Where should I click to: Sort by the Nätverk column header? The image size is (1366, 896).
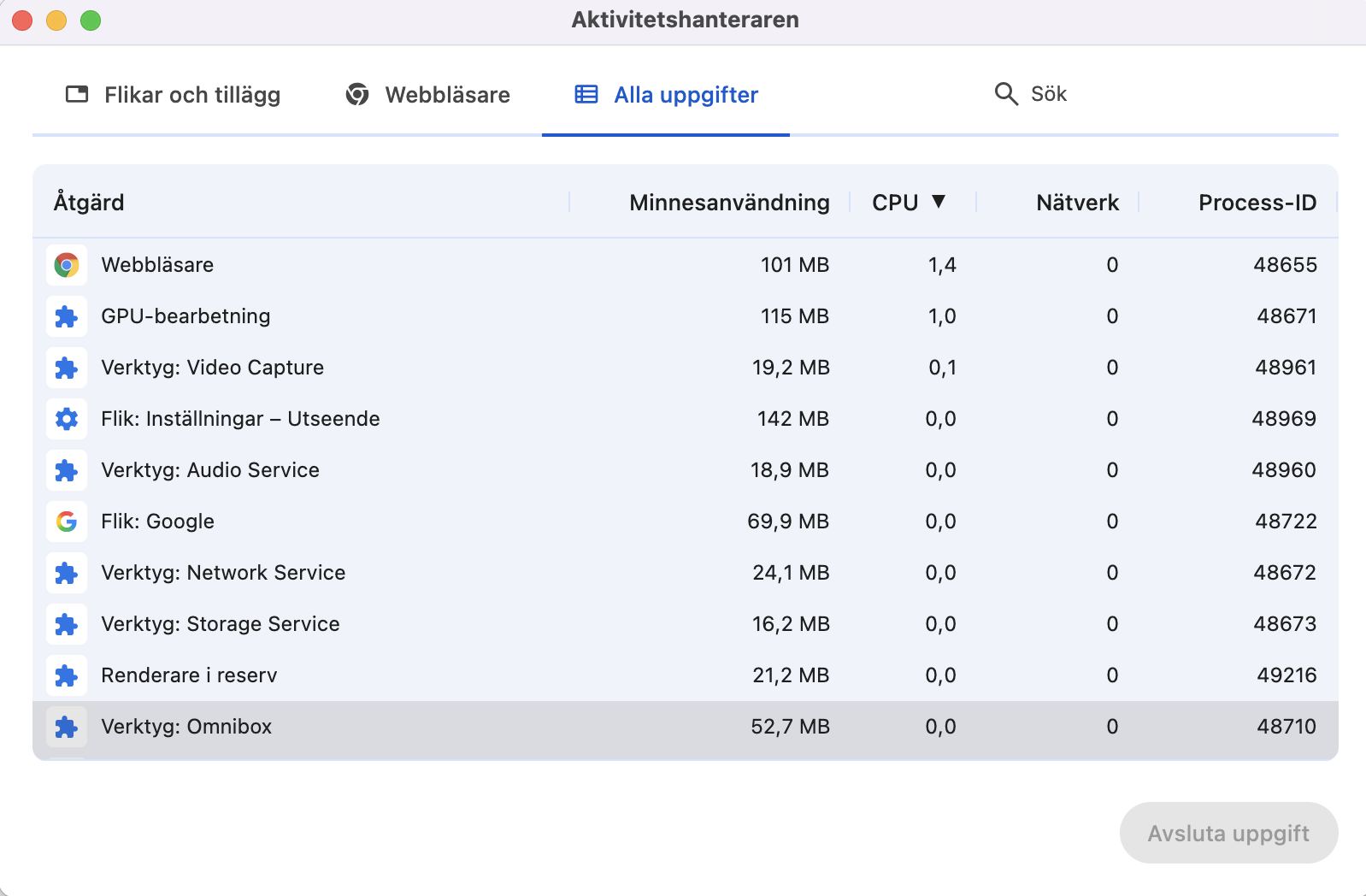pos(1077,203)
